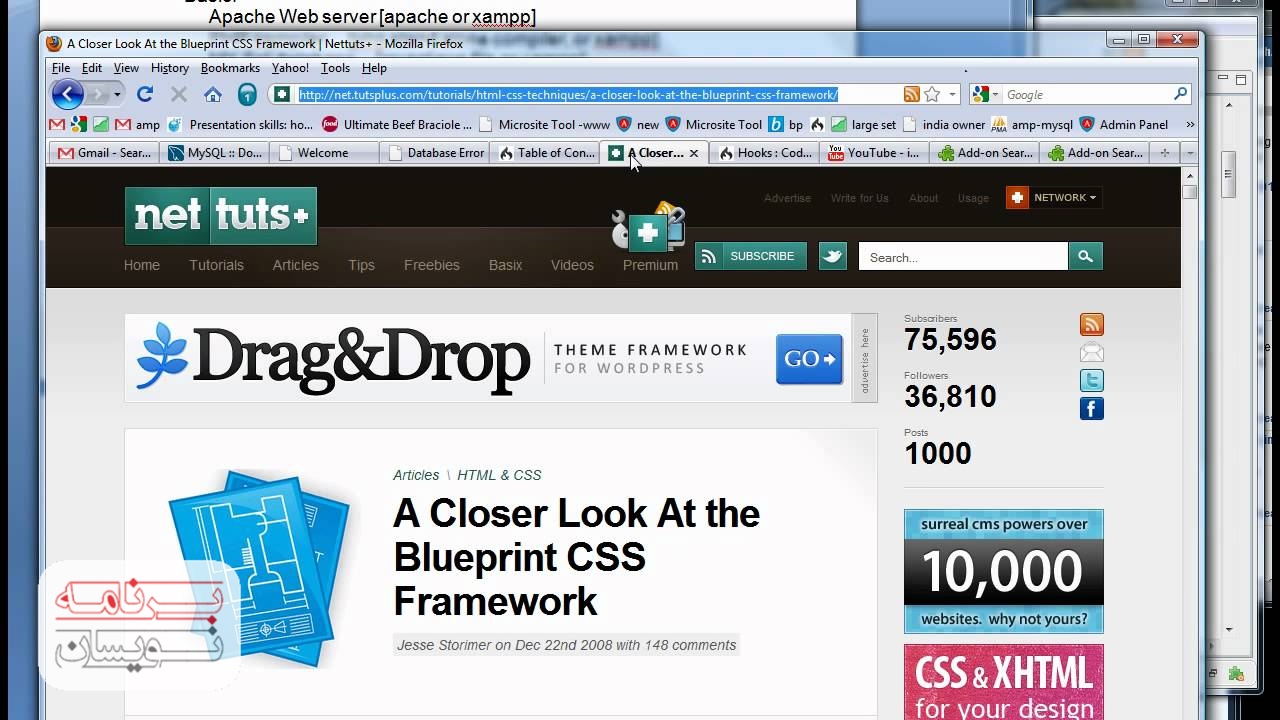Open the list all tabs dropdown
Viewport: 1280px width, 720px height.
click(1188, 153)
